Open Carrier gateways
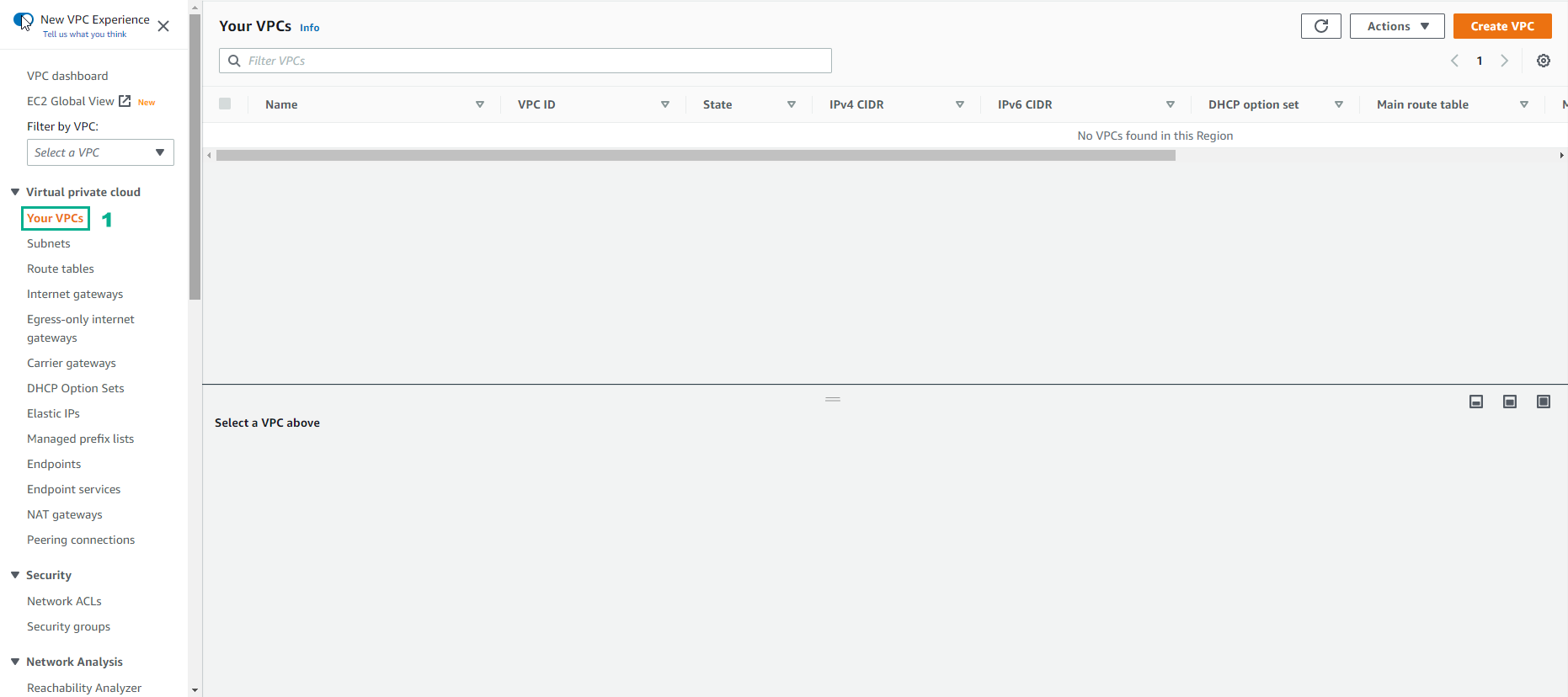 pos(72,363)
